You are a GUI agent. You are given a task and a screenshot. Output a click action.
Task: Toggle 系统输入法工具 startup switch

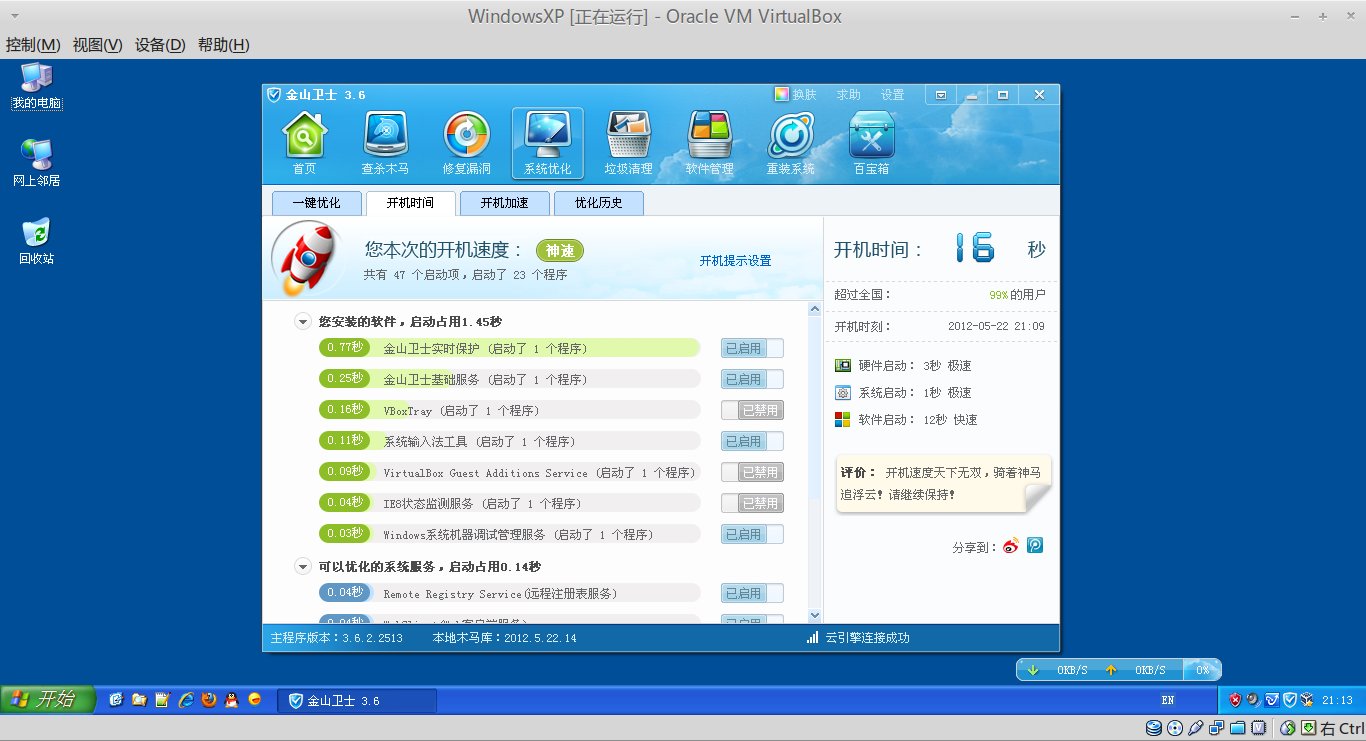pos(752,441)
